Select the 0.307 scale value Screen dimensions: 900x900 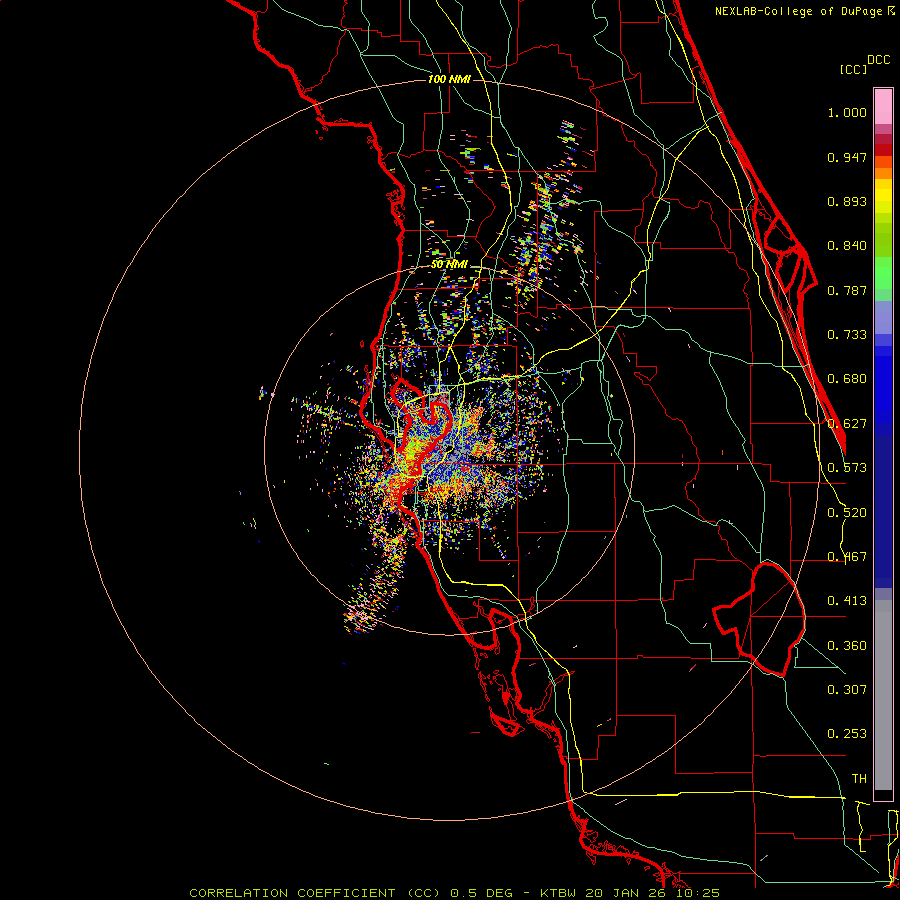click(847, 690)
